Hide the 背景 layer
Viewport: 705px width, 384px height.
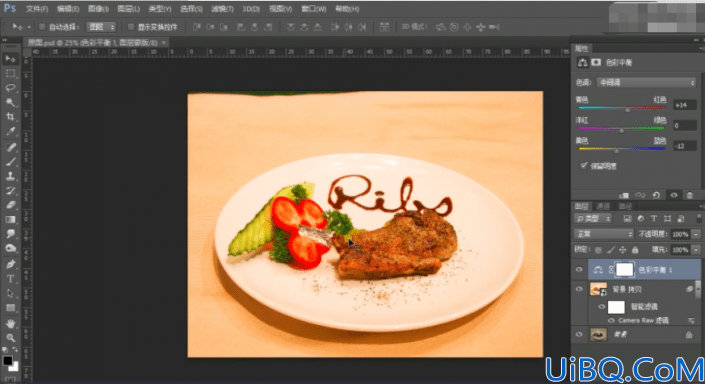pyautogui.click(x=579, y=335)
